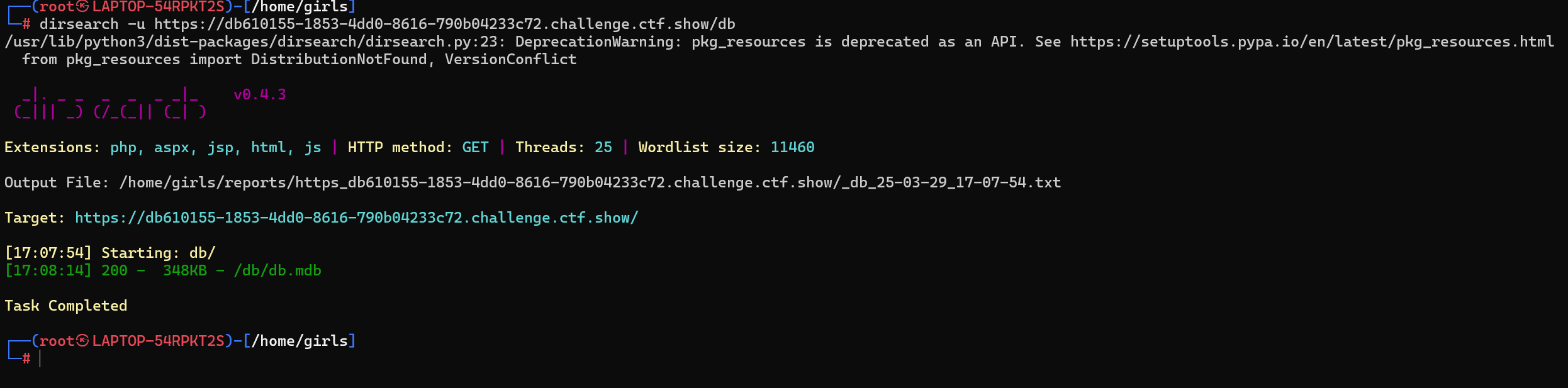Click the "Starting: db/" line

(x=158, y=253)
